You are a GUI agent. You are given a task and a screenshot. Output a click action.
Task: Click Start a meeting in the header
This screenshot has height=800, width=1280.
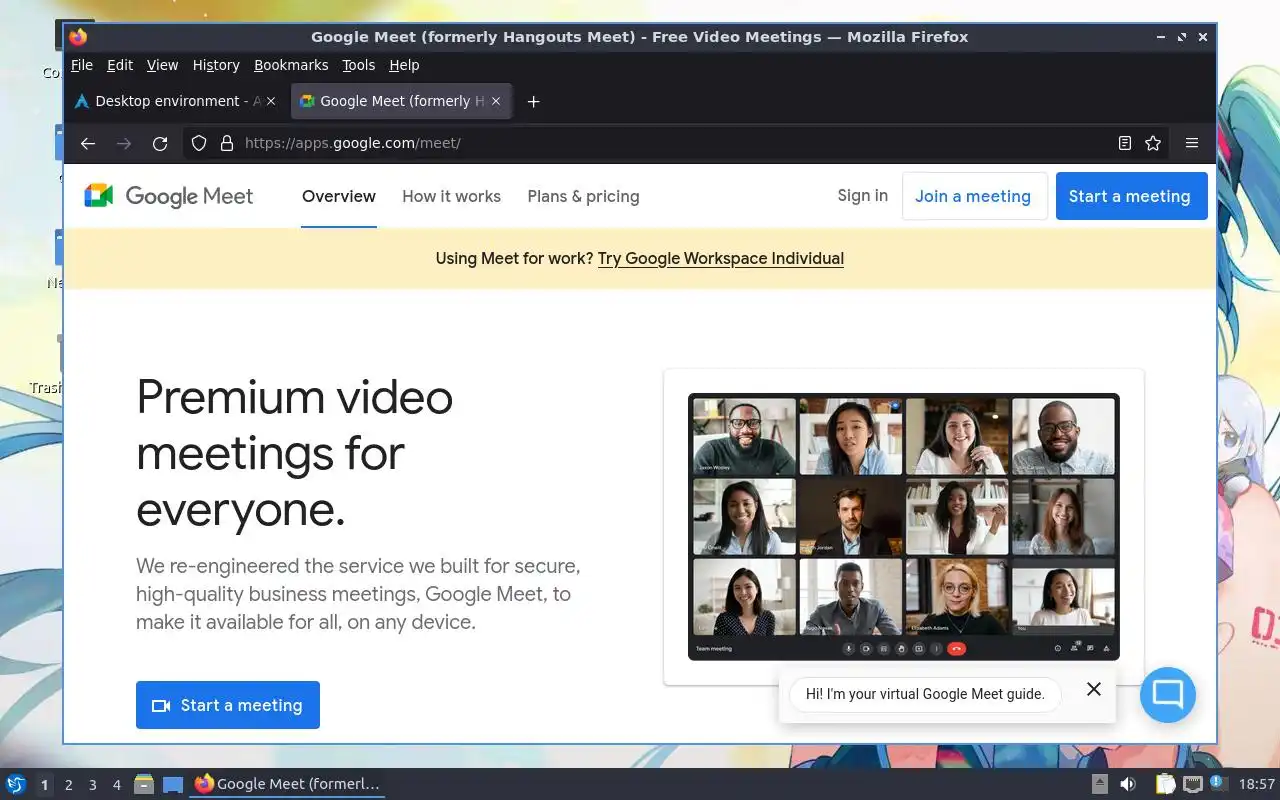click(1131, 196)
